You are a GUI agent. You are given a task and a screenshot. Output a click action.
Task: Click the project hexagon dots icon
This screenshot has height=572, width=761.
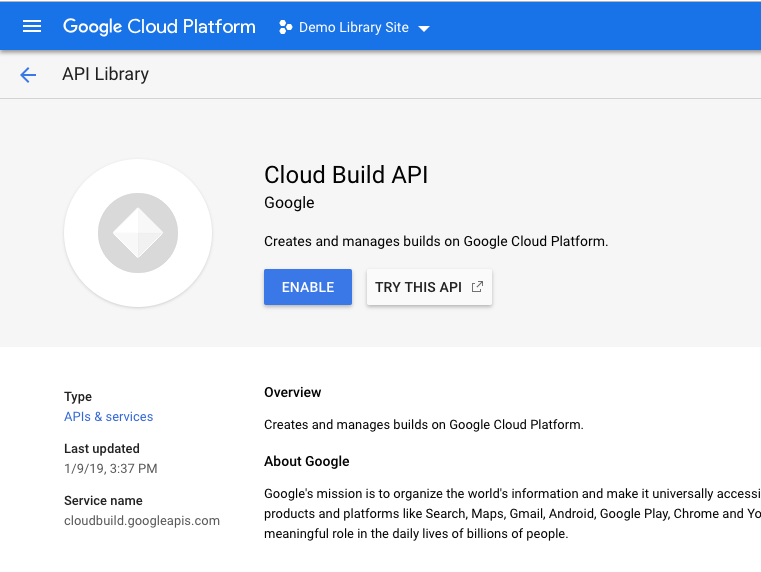pos(285,27)
